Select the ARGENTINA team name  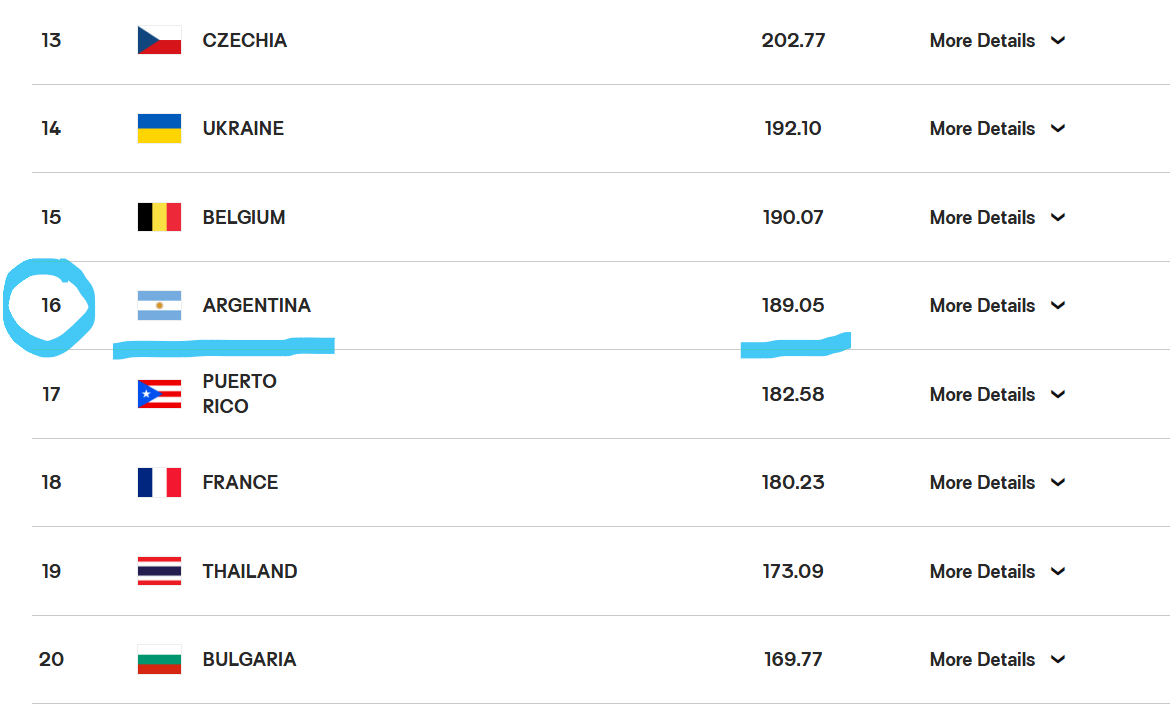(257, 305)
